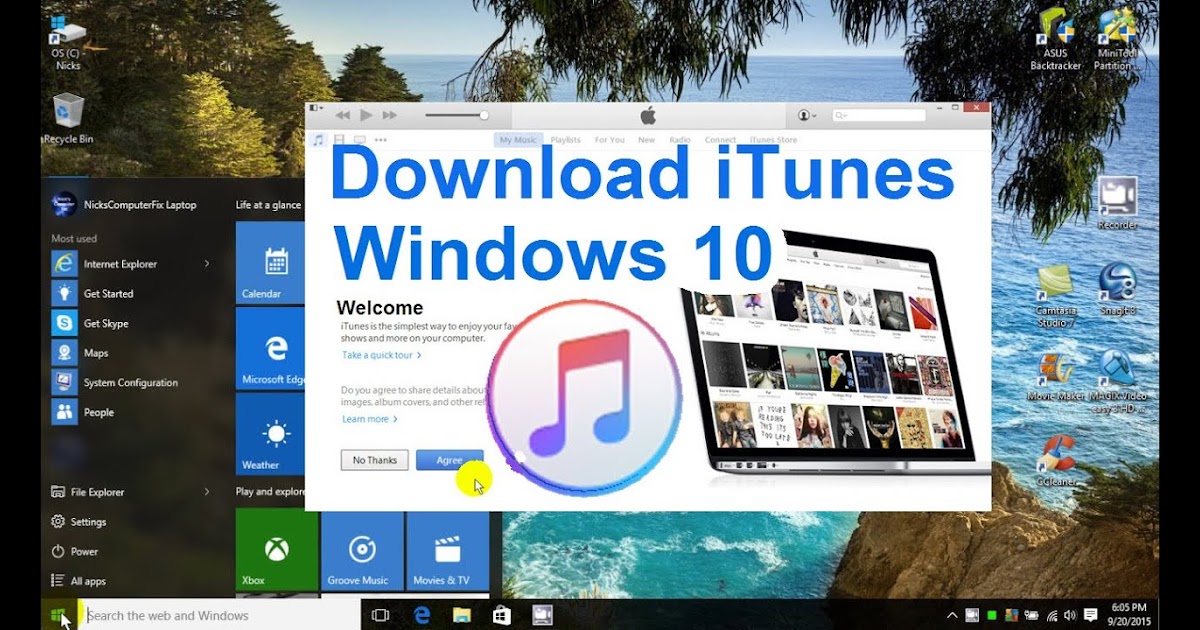Select the TV Shows library icon in iTunes

pyautogui.click(x=359, y=140)
